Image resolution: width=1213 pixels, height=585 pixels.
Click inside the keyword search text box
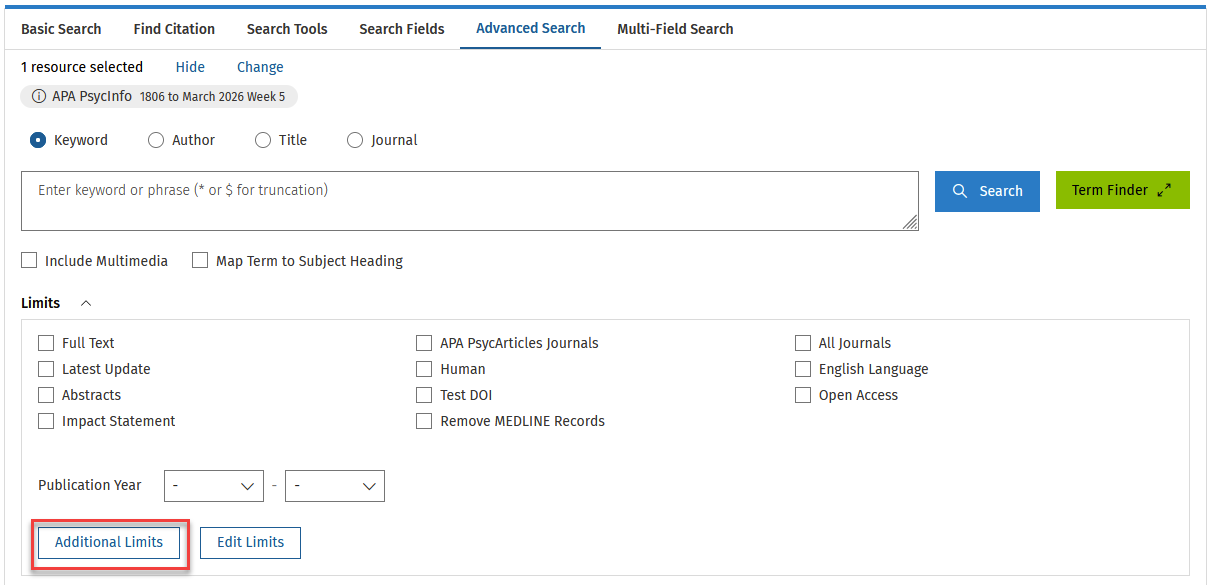tap(469, 201)
